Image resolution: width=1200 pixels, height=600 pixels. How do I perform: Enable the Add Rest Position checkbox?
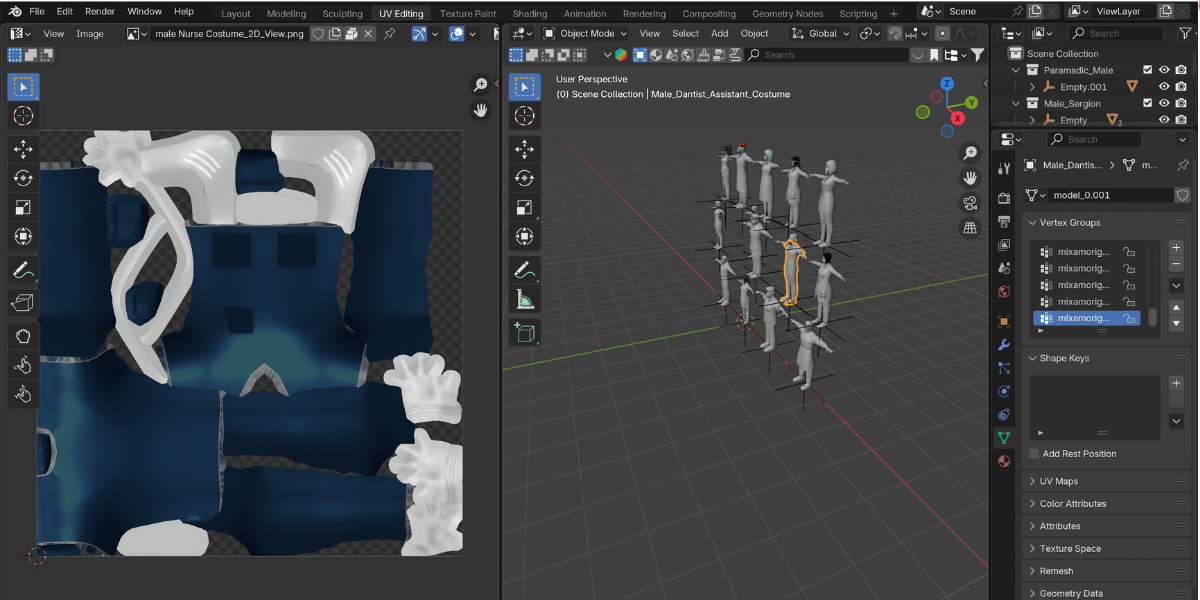point(1034,454)
